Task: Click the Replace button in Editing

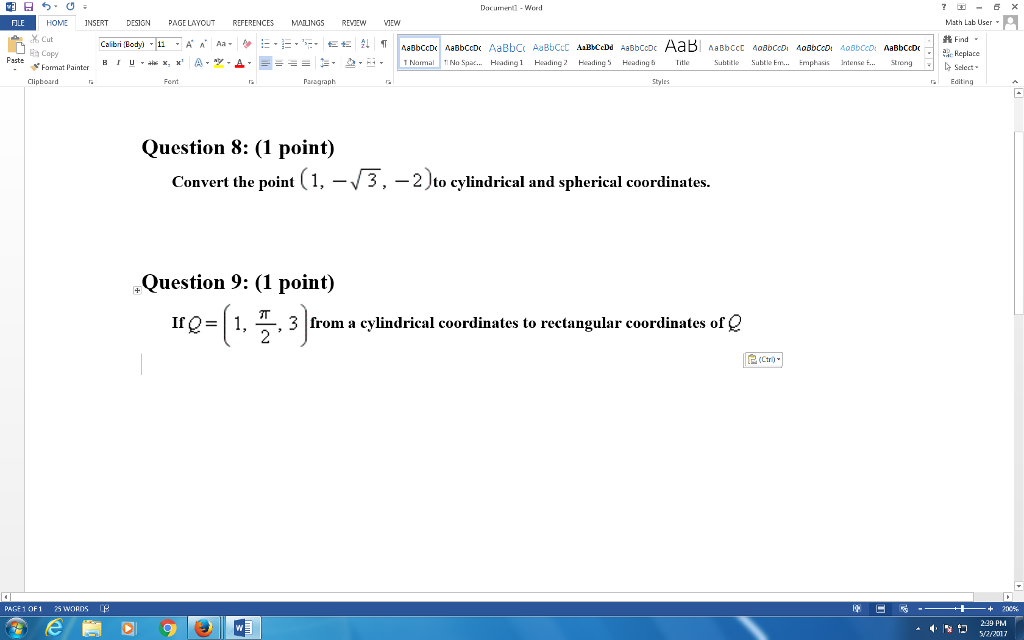Action: (x=961, y=53)
